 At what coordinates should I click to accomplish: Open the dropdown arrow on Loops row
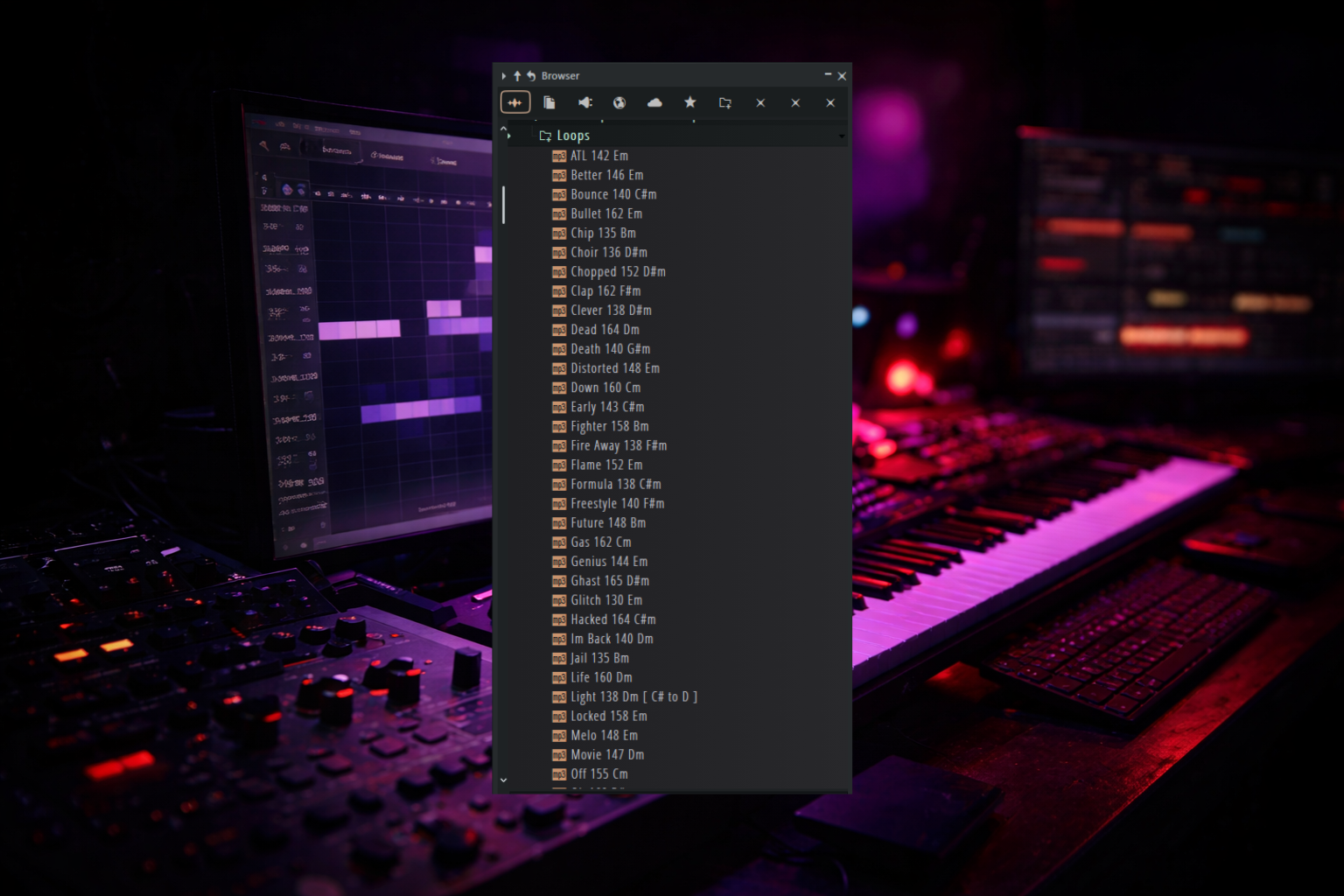pyautogui.click(x=842, y=136)
